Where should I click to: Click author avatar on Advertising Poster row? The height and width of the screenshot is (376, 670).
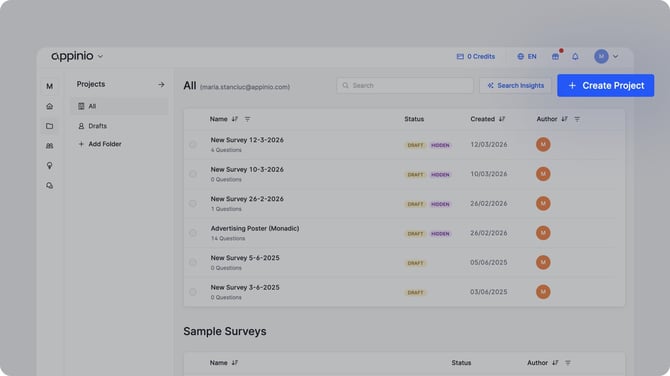[x=543, y=233]
